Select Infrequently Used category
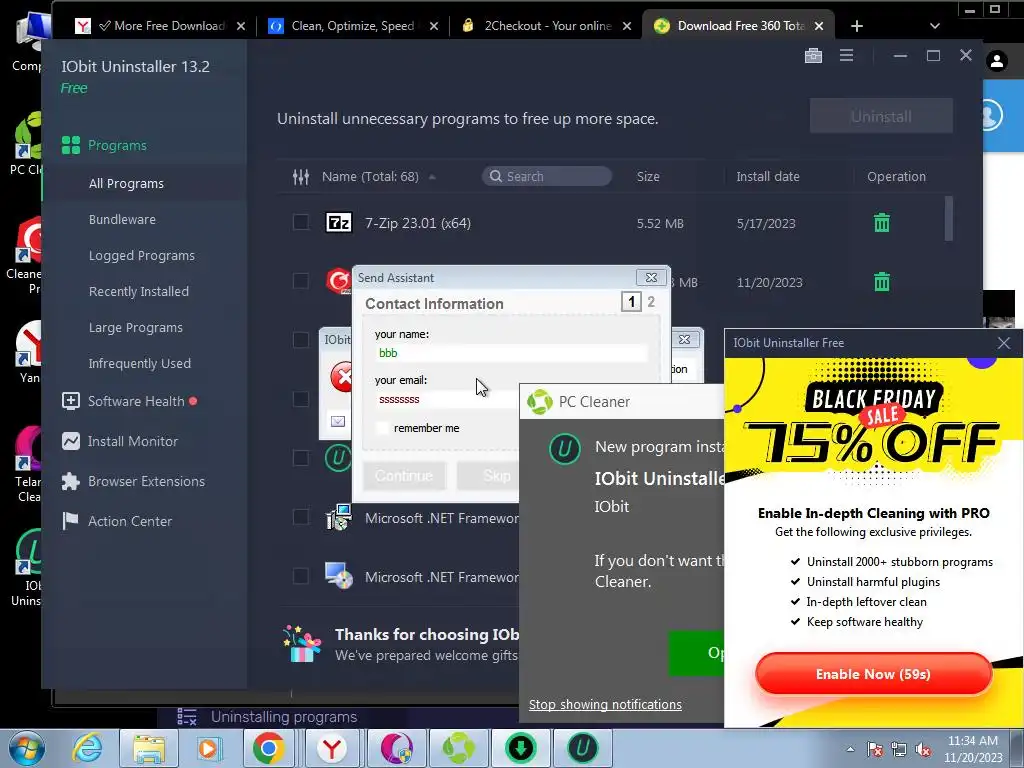Viewport: 1024px width, 768px height. coord(140,363)
